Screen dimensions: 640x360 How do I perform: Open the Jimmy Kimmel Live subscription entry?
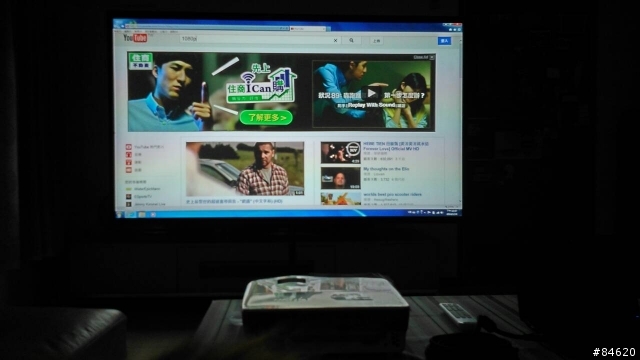point(145,204)
